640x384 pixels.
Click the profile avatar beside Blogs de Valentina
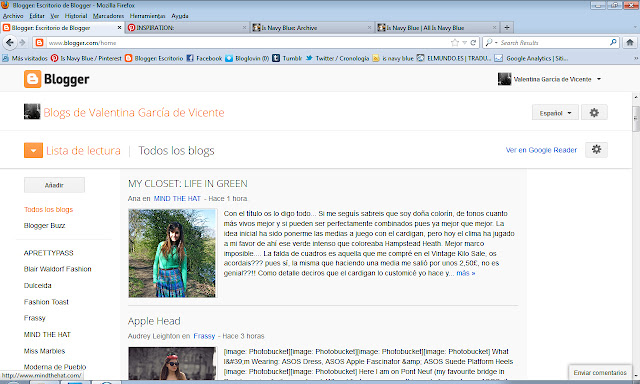(x=32, y=112)
